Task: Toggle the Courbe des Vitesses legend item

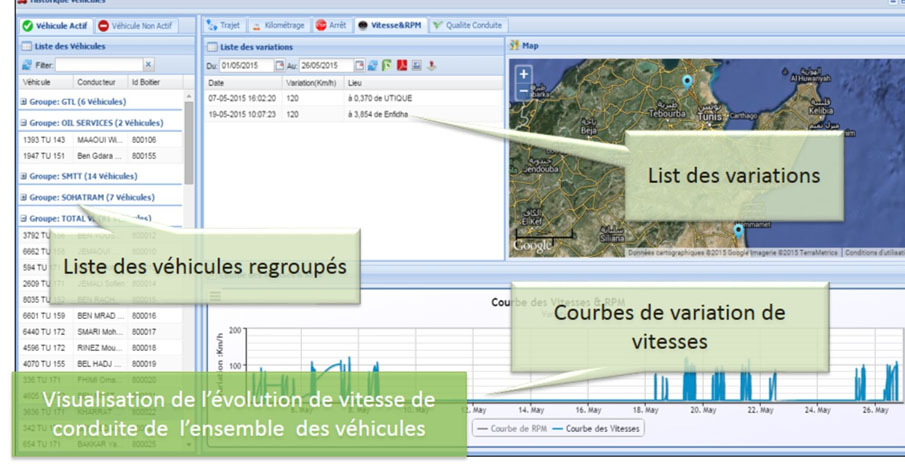Action: pos(597,428)
